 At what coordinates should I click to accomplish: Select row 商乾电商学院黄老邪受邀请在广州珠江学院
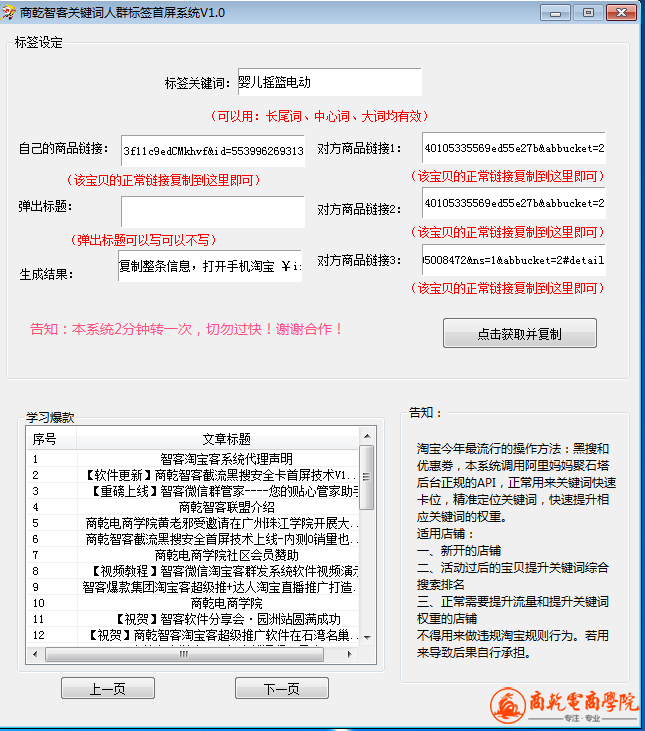[193, 523]
